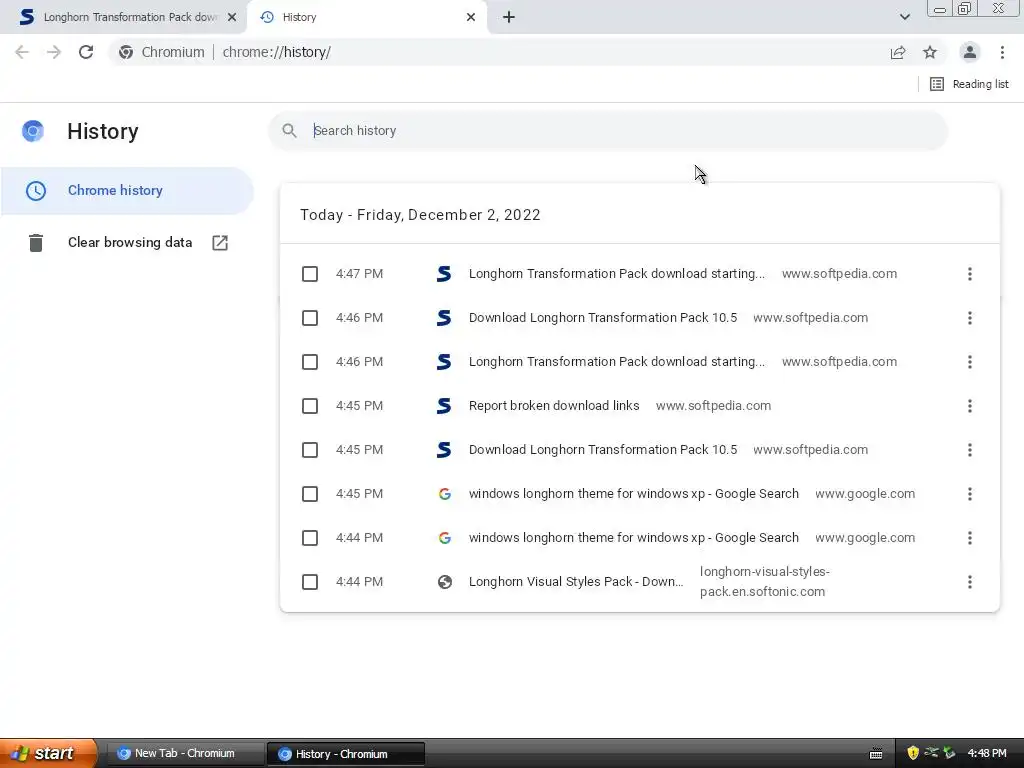Click the 4:44 PM Google Search entry title
This screenshot has height=768, width=1024.
click(x=633, y=538)
